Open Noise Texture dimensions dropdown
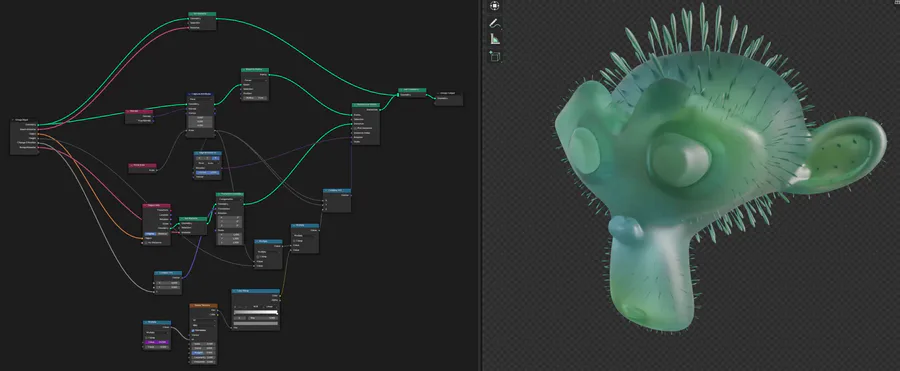Image resolution: width=900 pixels, height=371 pixels. coord(203,320)
